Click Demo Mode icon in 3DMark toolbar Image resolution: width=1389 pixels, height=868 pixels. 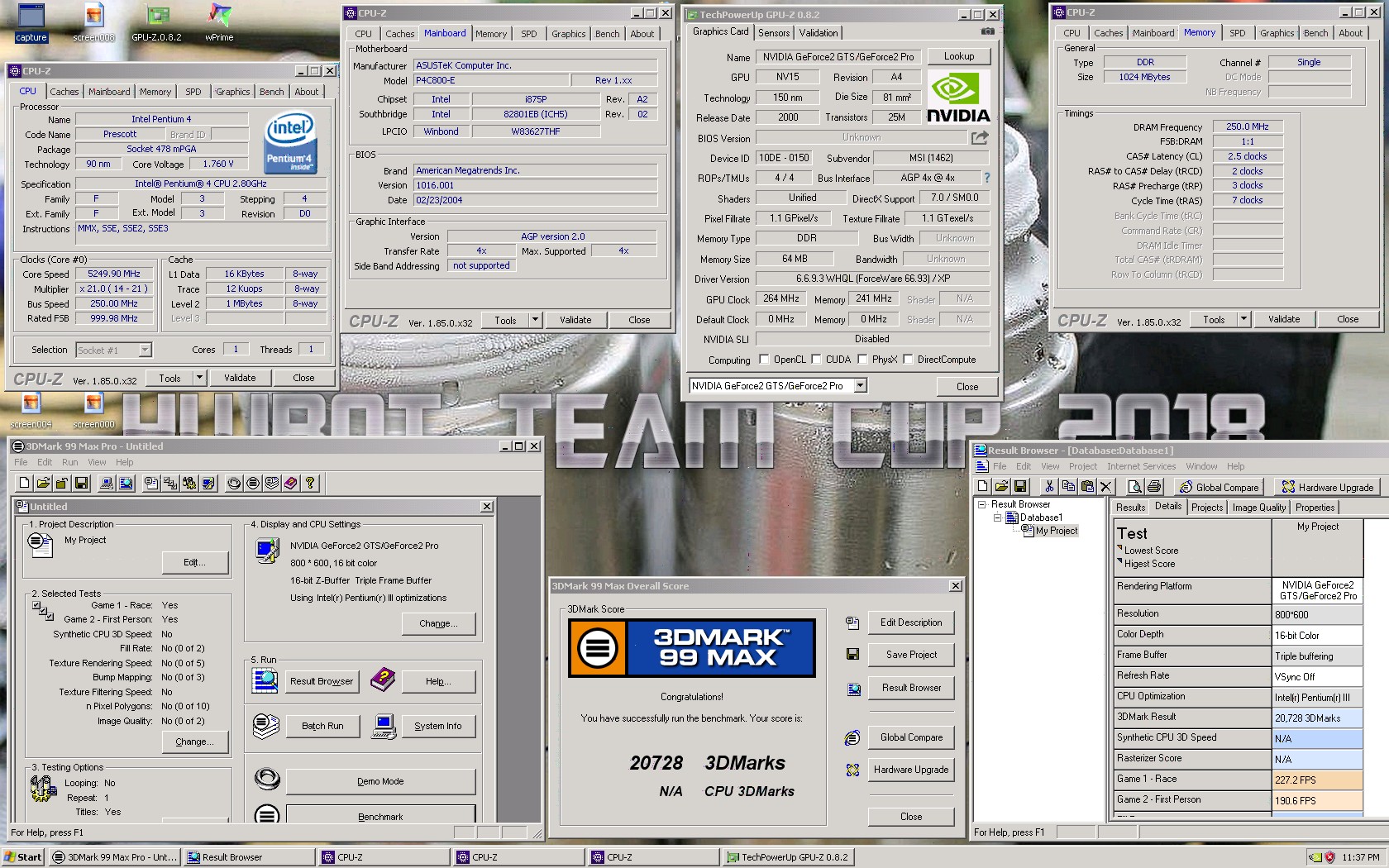(x=234, y=483)
